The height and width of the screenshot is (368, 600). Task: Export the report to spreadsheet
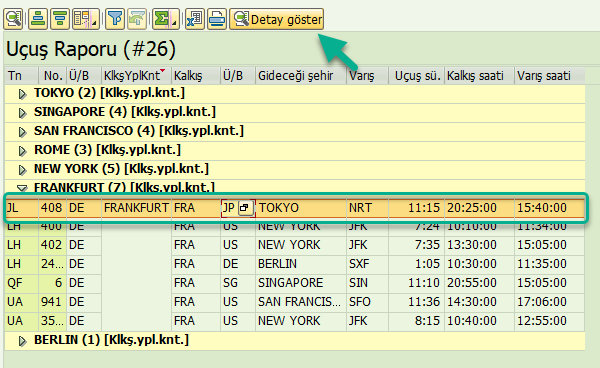(x=195, y=19)
